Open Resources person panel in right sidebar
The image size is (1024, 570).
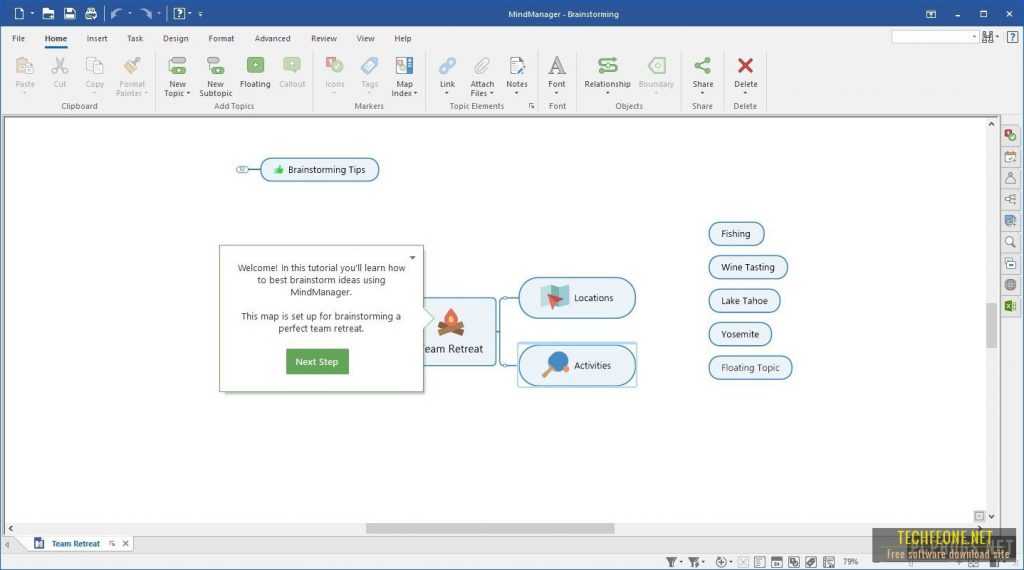(1010, 178)
